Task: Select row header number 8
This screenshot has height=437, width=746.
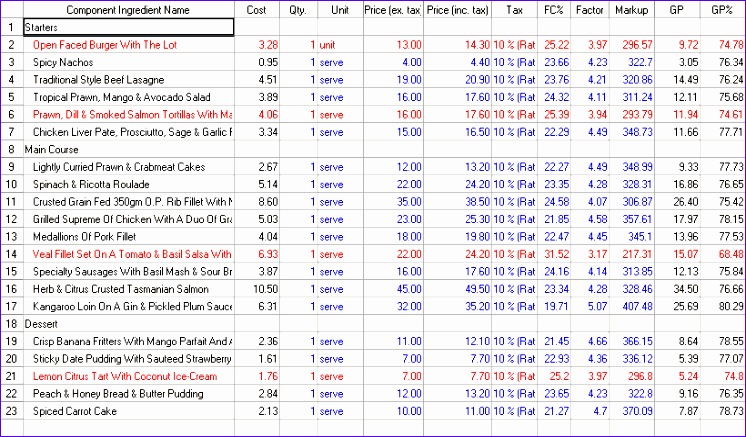Action: [x=10, y=149]
